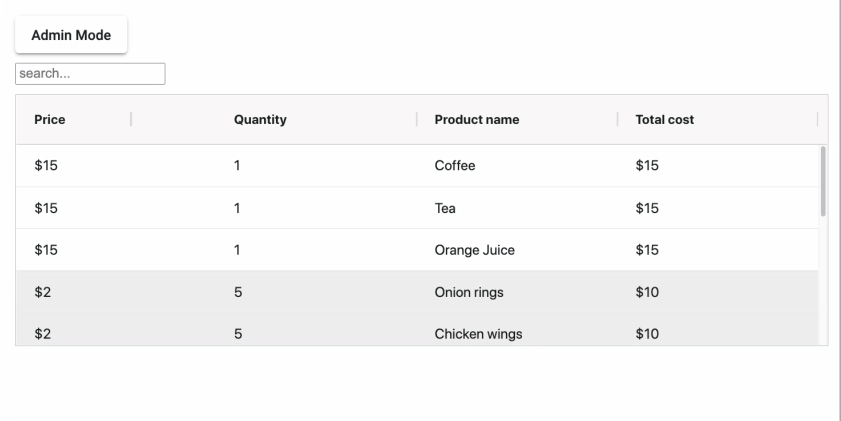The image size is (841, 421).
Task: Click the quantity cell in Tea row
Action: (x=237, y=208)
